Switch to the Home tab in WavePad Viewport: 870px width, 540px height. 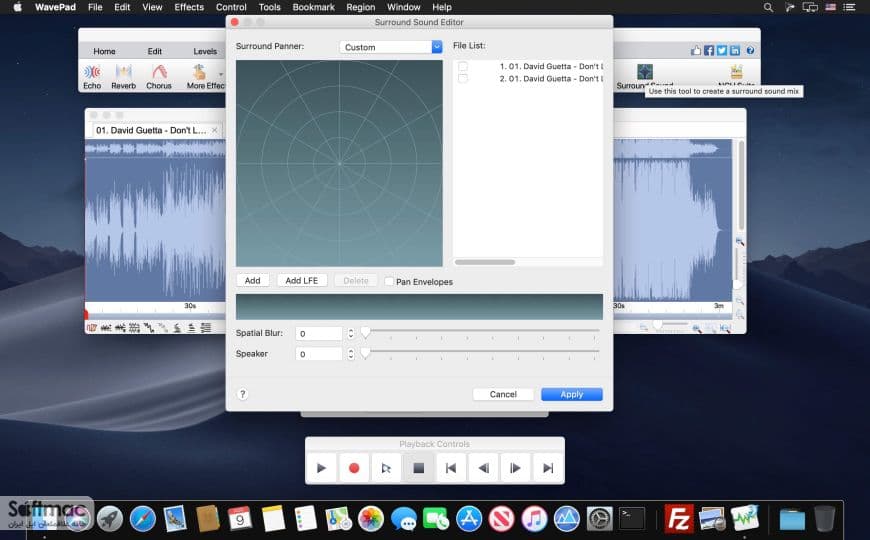click(104, 51)
